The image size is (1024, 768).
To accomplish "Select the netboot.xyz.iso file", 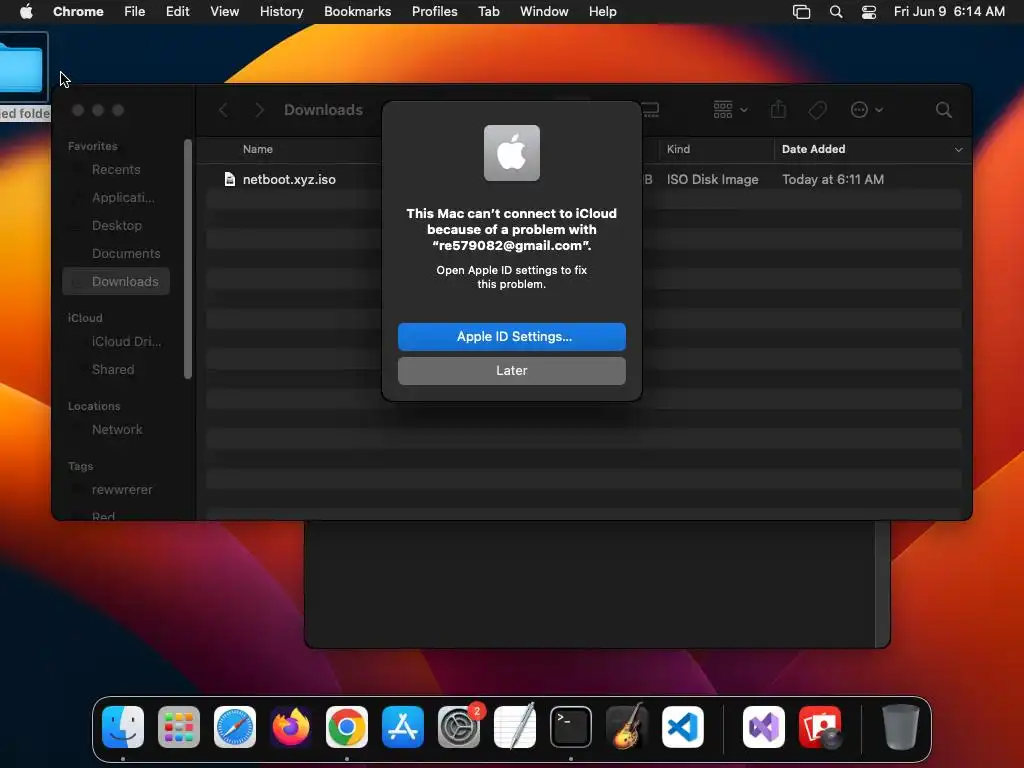I will coord(289,180).
